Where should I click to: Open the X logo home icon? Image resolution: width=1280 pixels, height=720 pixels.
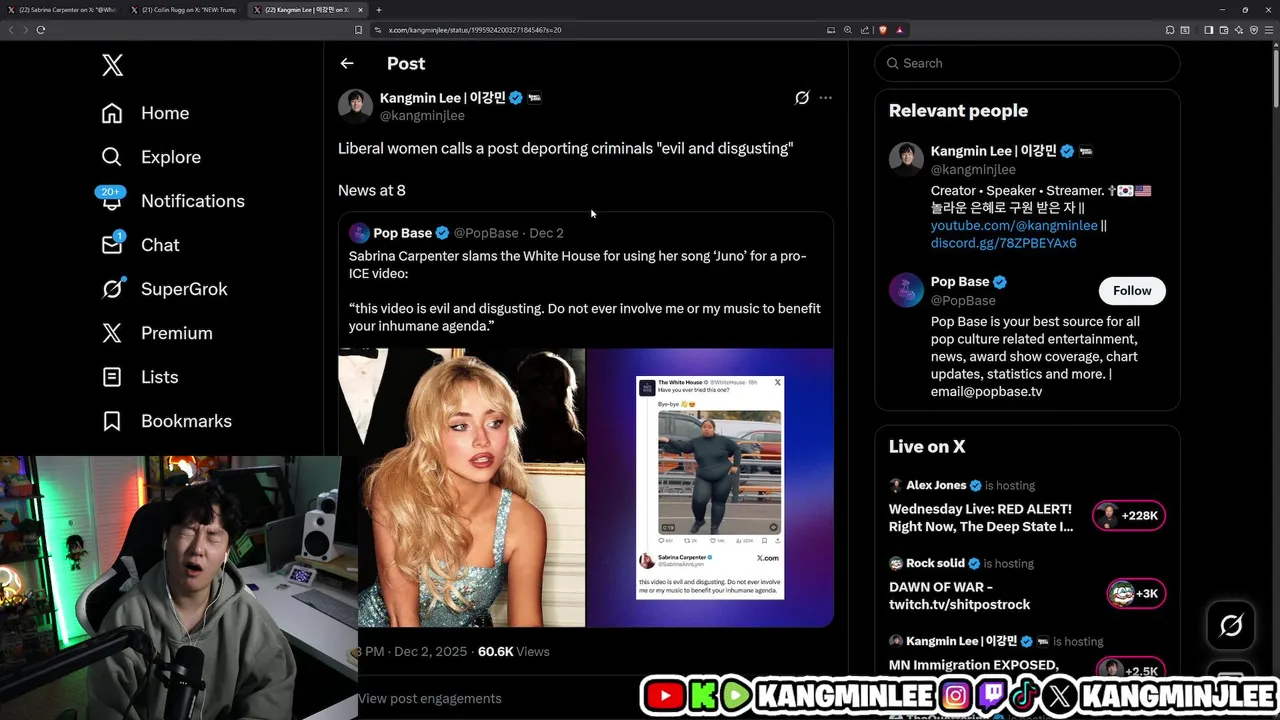pyautogui.click(x=112, y=65)
